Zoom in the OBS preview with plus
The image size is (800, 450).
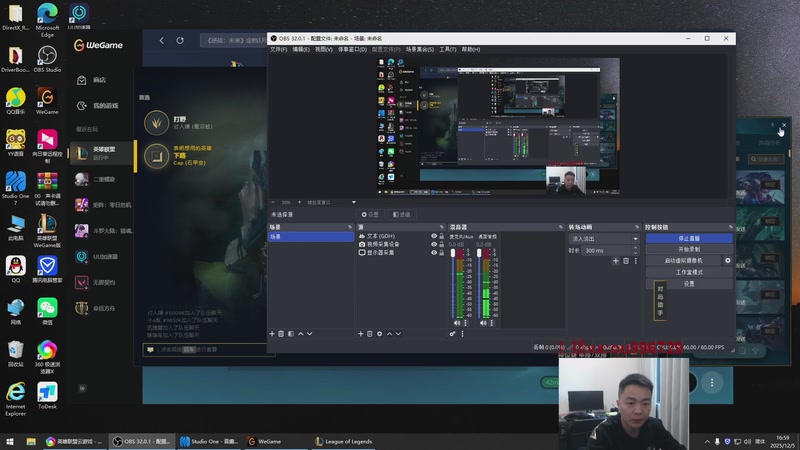pos(299,203)
